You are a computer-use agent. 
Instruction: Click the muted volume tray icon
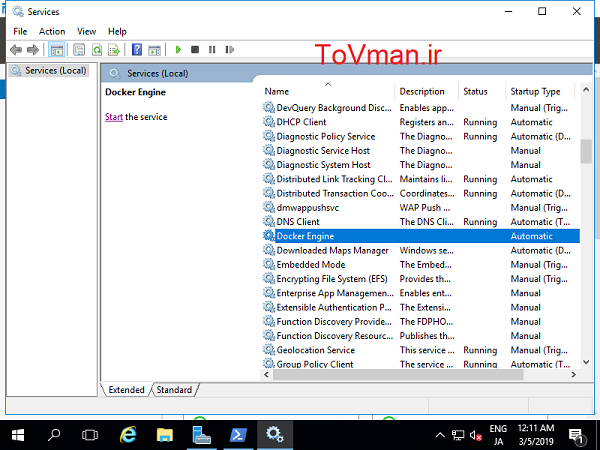[475, 435]
